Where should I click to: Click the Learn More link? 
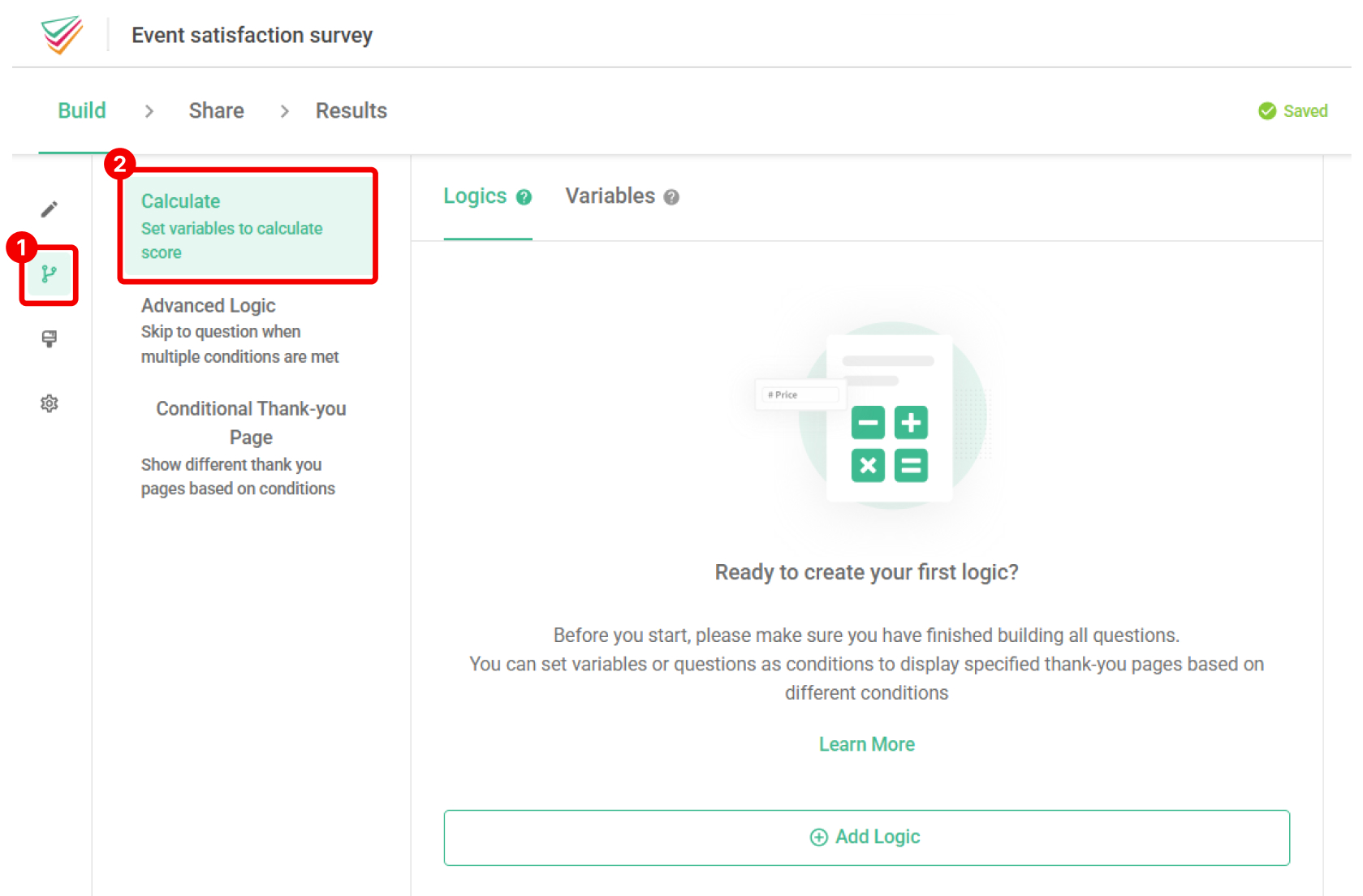(x=866, y=743)
